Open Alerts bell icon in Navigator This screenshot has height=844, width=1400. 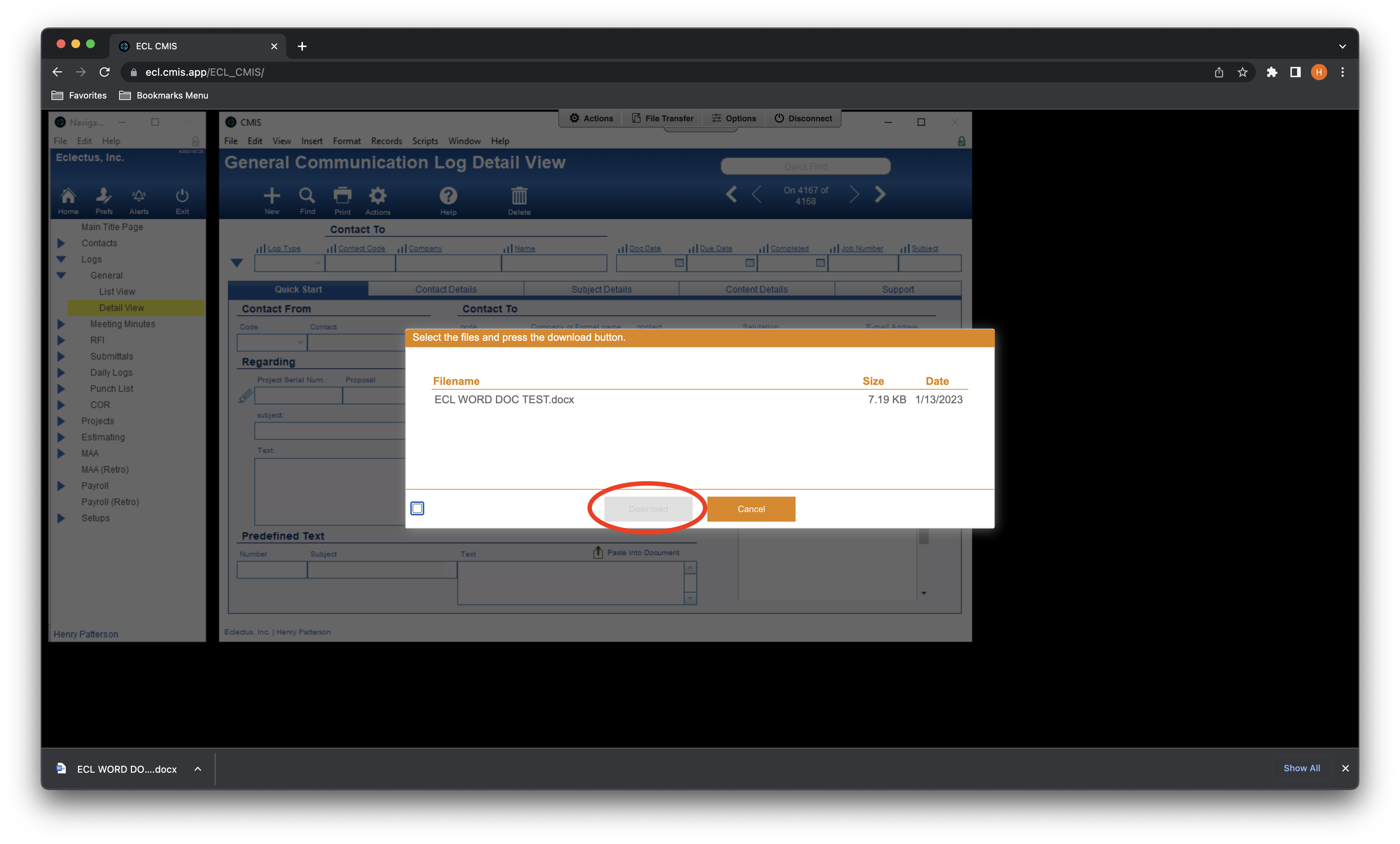(x=139, y=196)
